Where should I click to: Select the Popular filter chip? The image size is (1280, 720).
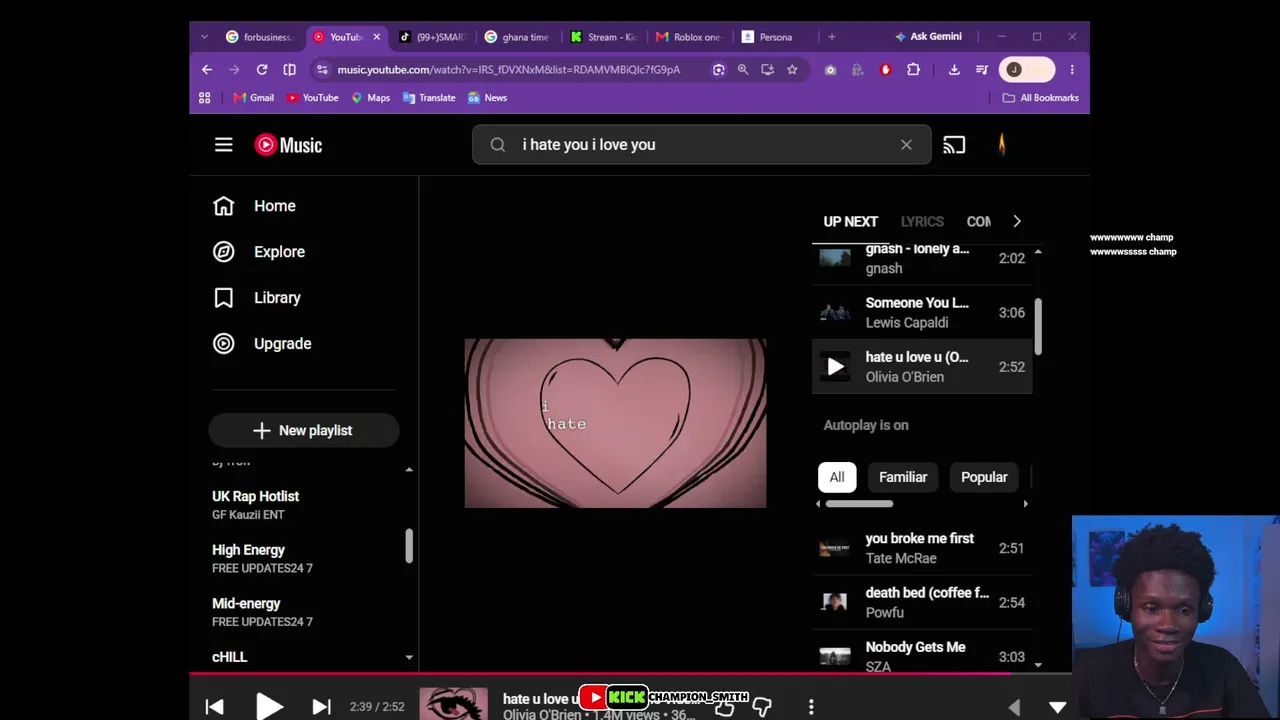tap(984, 477)
